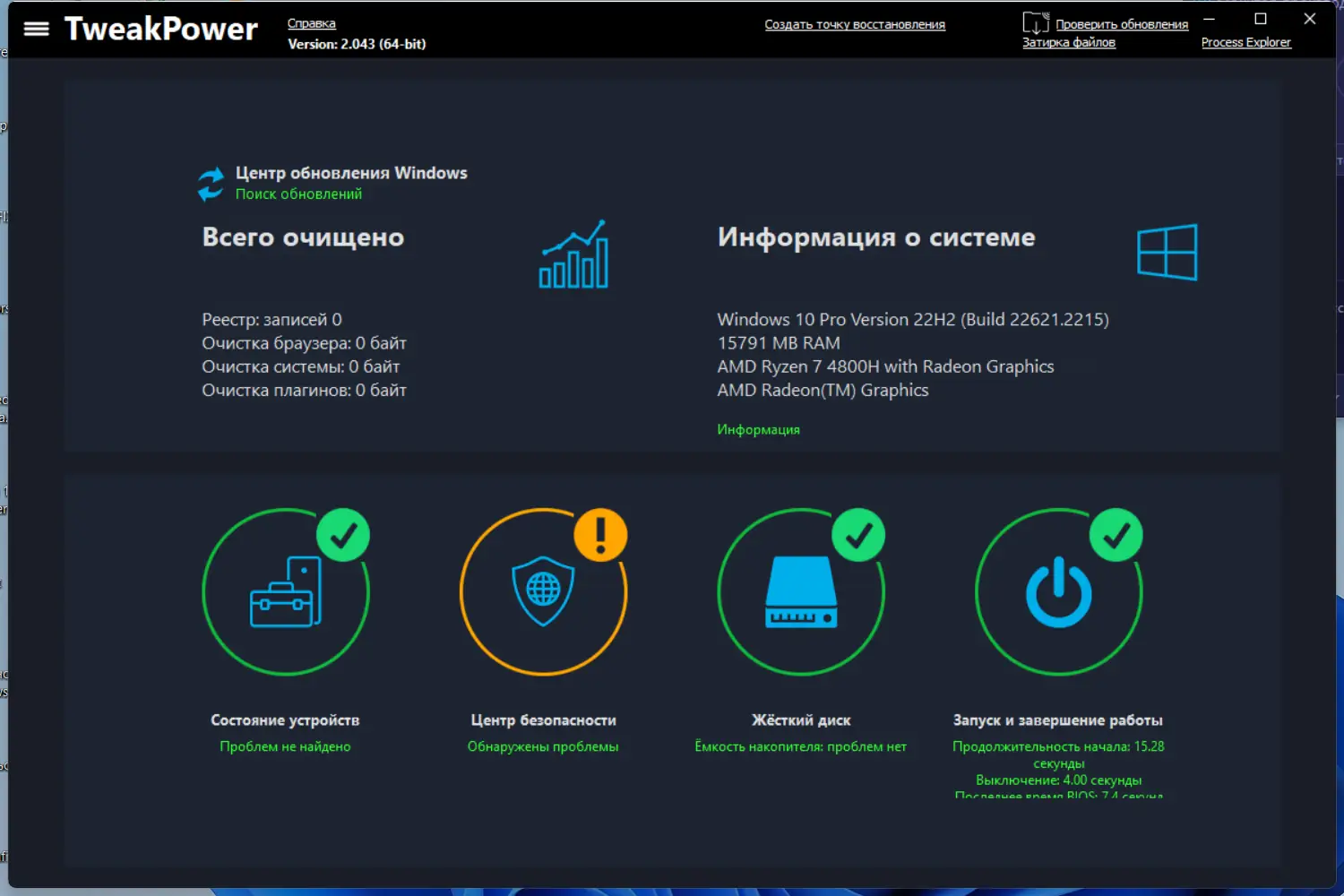Maximize the TweakPower window

click(x=1261, y=19)
